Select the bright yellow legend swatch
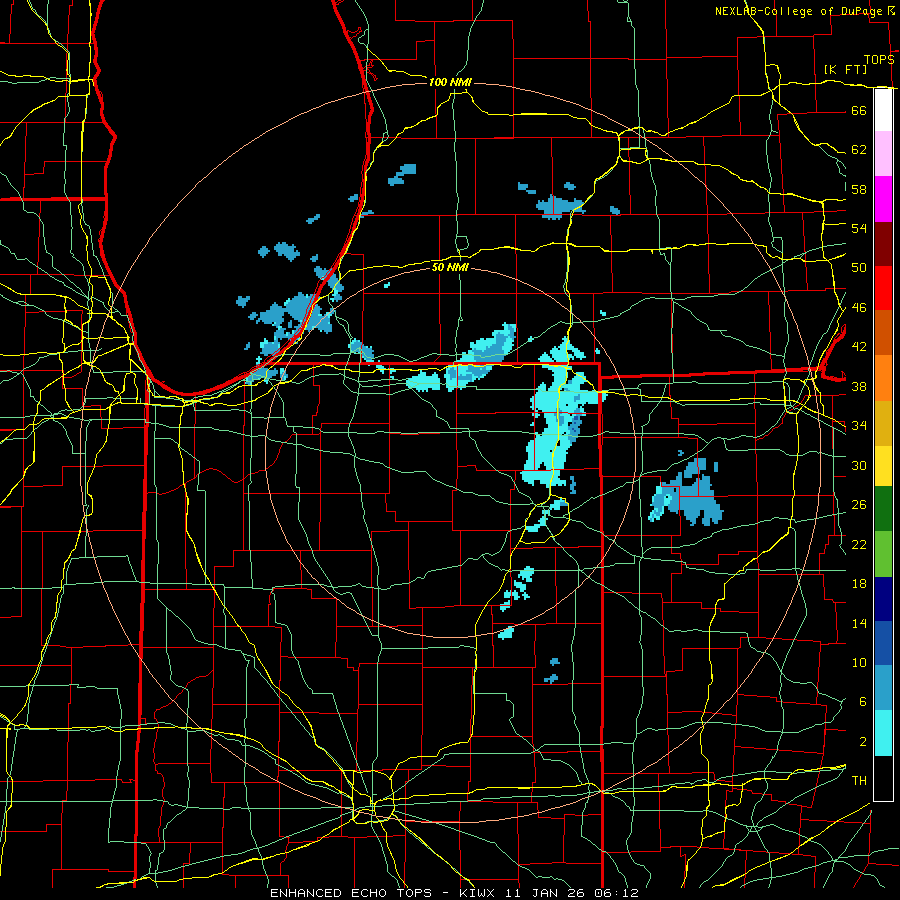The width and height of the screenshot is (900, 900). point(883,466)
